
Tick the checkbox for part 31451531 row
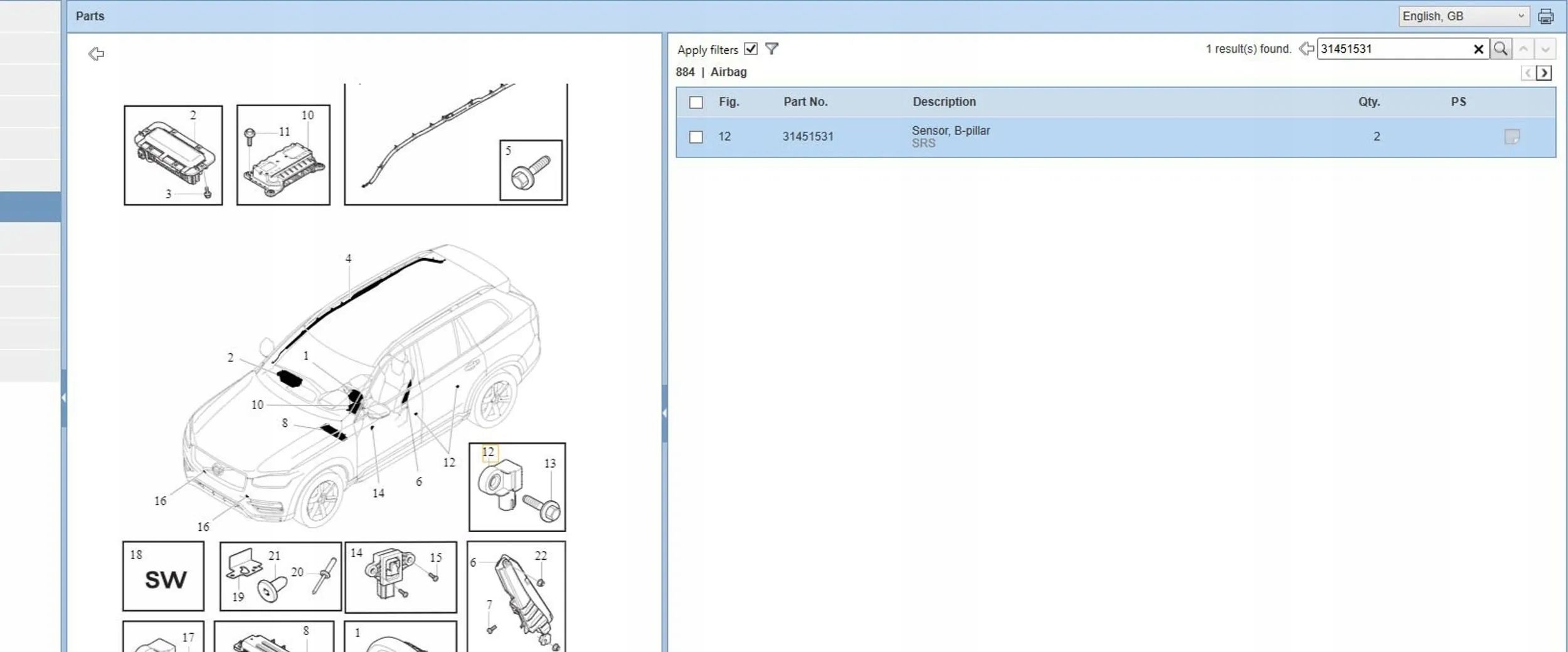pos(696,137)
